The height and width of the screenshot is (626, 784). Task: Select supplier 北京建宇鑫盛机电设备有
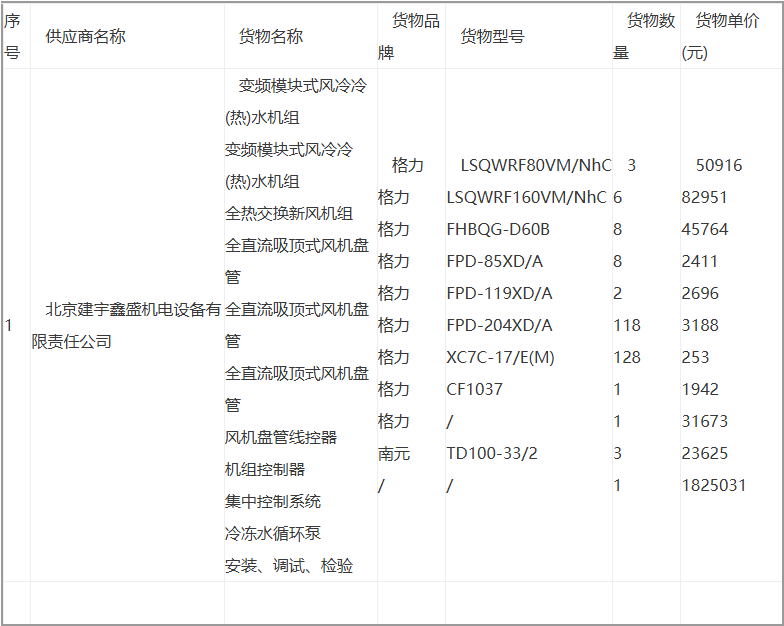(133, 310)
